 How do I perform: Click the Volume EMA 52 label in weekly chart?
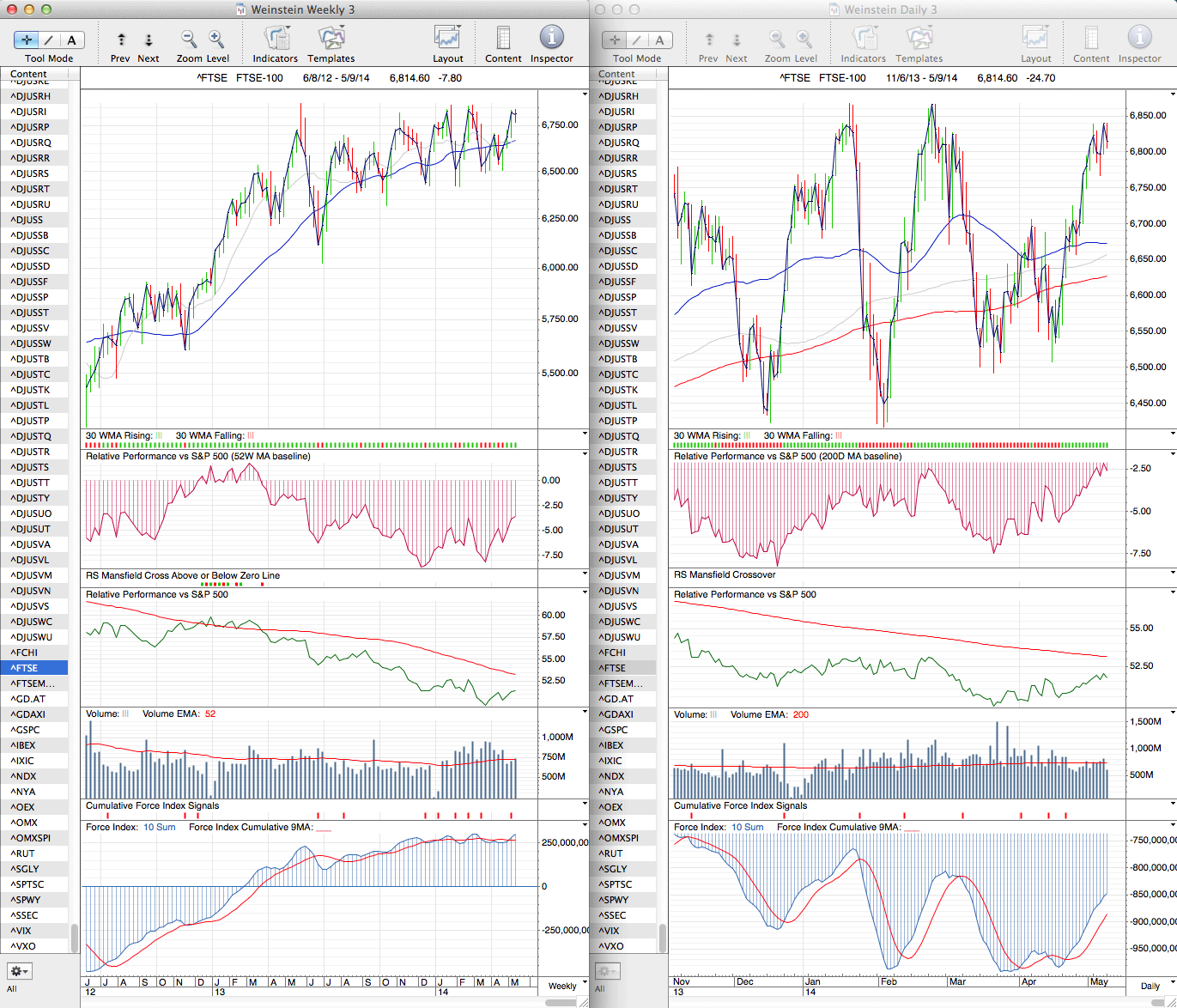pyautogui.click(x=179, y=713)
